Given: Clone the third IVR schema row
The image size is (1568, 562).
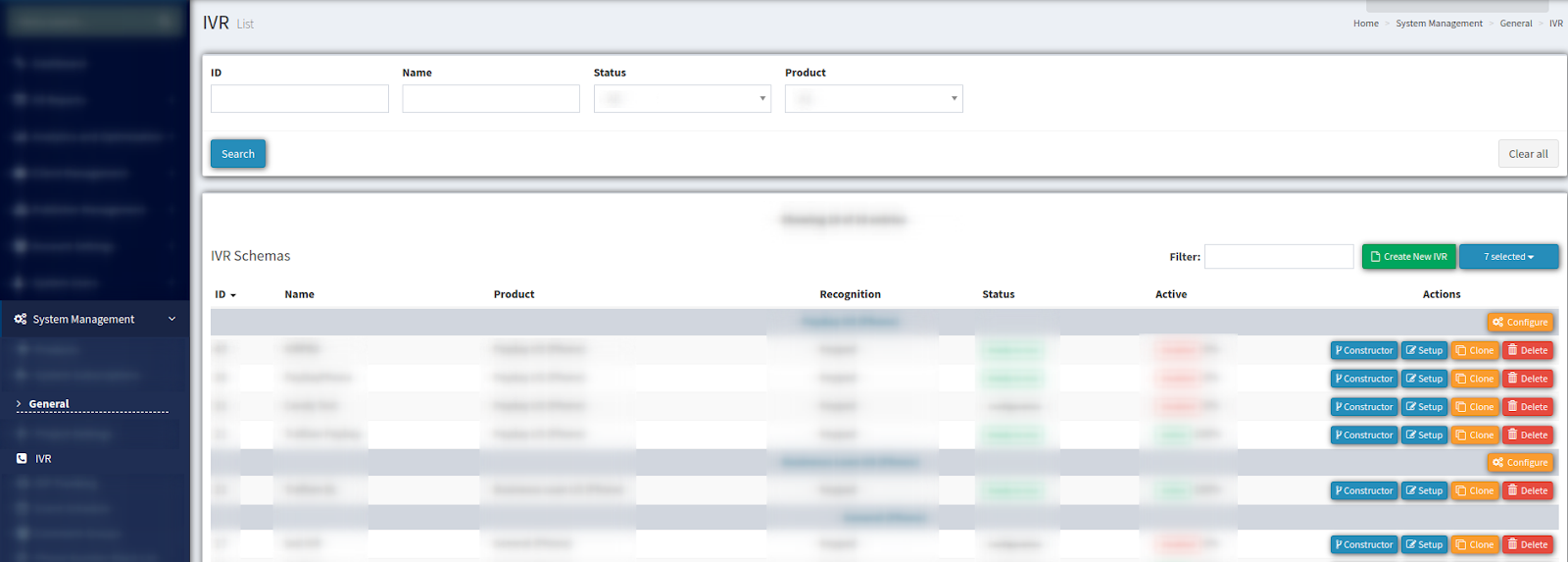Looking at the screenshot, I should (1475, 407).
